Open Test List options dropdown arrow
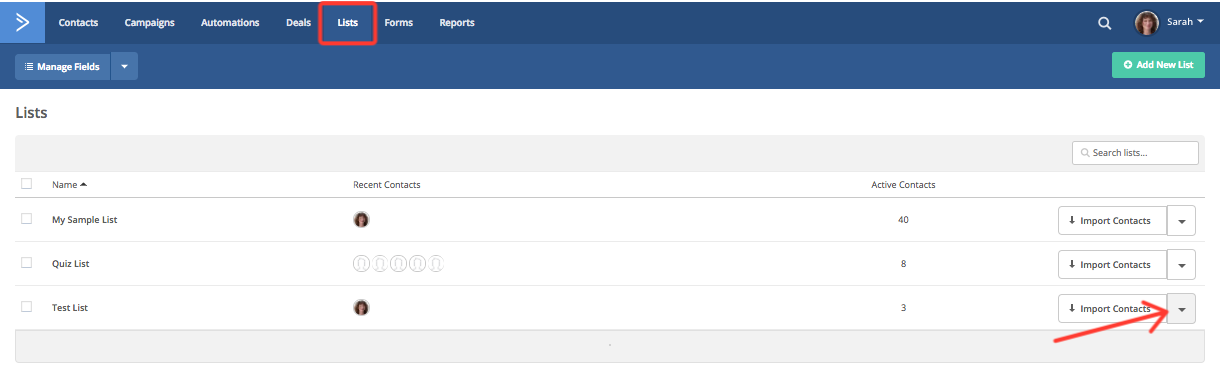This screenshot has height=372, width=1220. pyautogui.click(x=1181, y=309)
